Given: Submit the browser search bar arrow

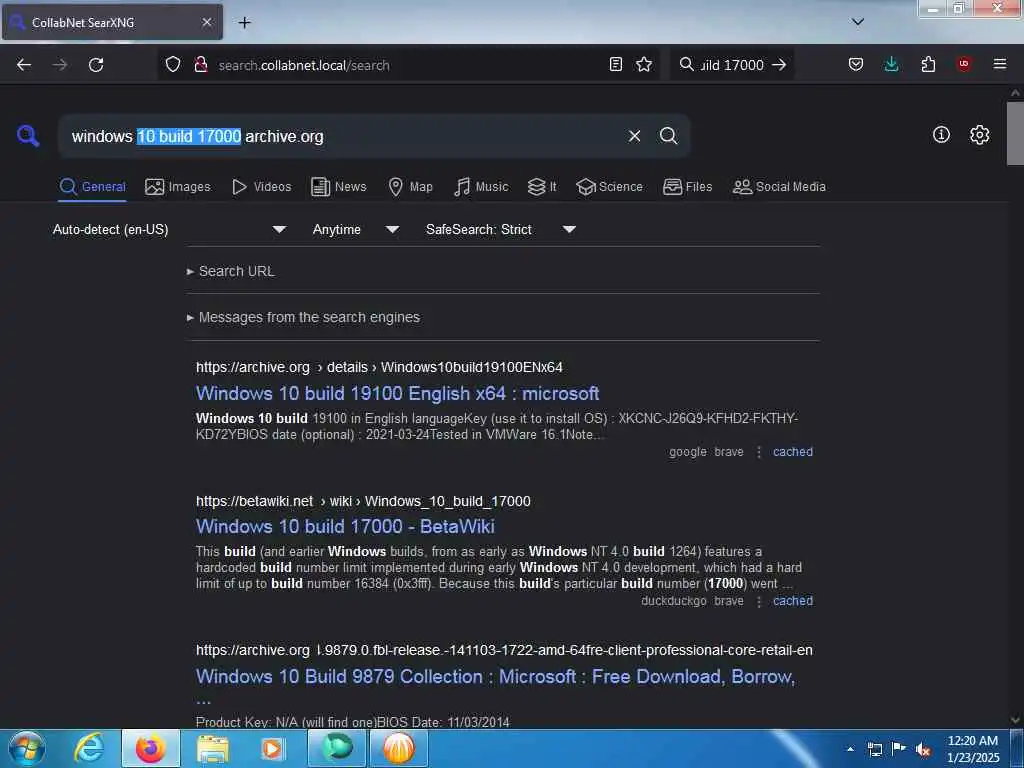Looking at the screenshot, I should pos(778,64).
